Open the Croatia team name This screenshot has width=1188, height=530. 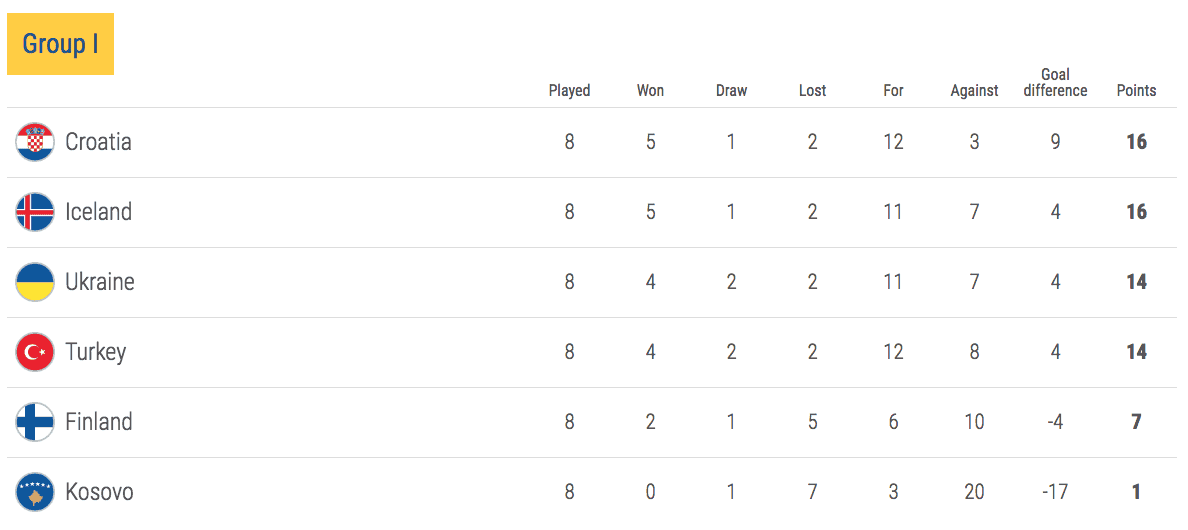click(98, 142)
